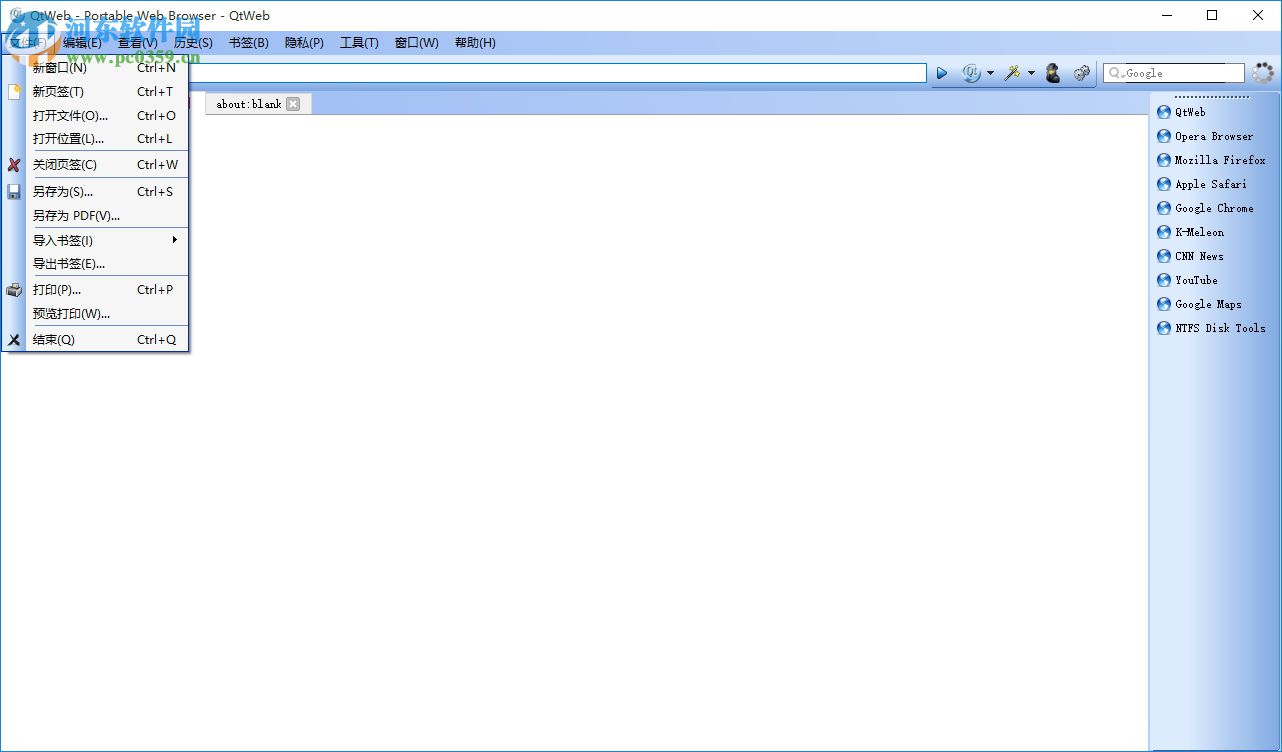This screenshot has height=752, width=1282.
Task: Click the magic wand toolbar icon
Action: point(1013,73)
